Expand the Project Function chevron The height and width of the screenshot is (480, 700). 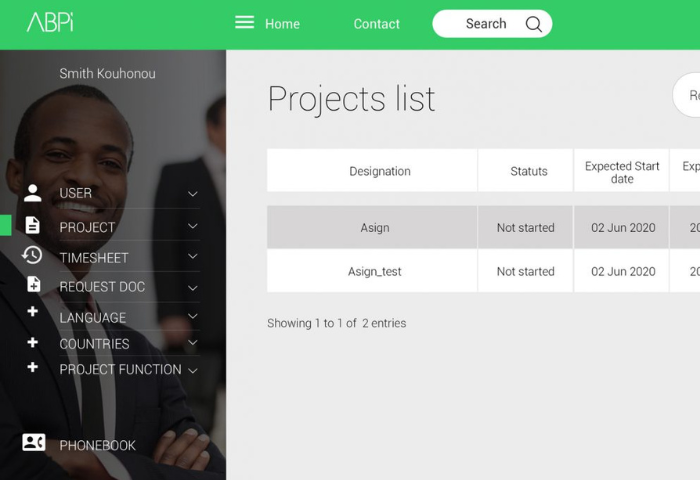pyautogui.click(x=193, y=370)
